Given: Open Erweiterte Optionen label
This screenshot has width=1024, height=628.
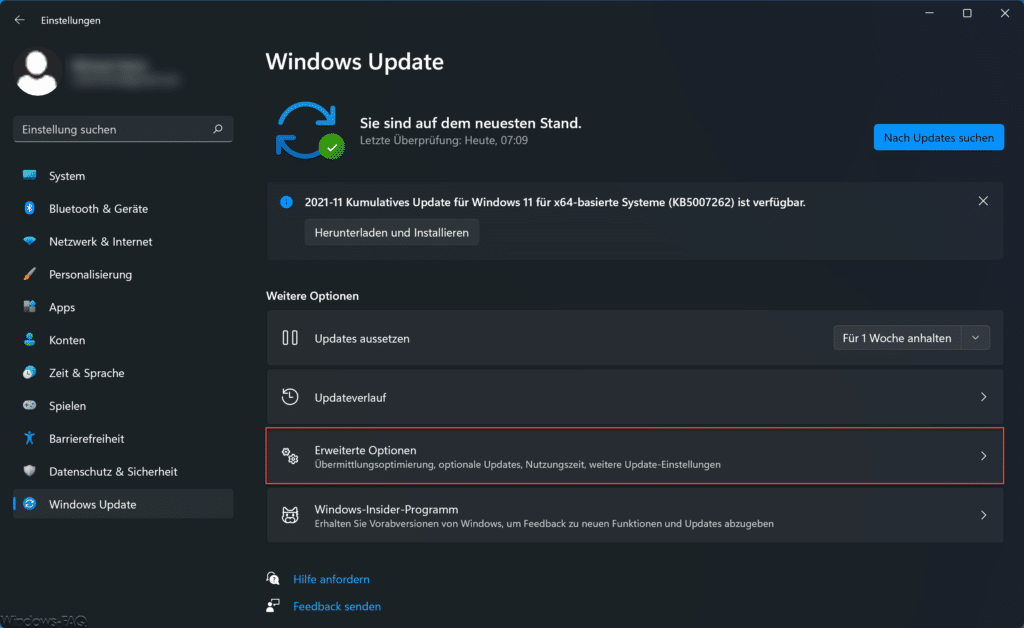Looking at the screenshot, I should 365,450.
